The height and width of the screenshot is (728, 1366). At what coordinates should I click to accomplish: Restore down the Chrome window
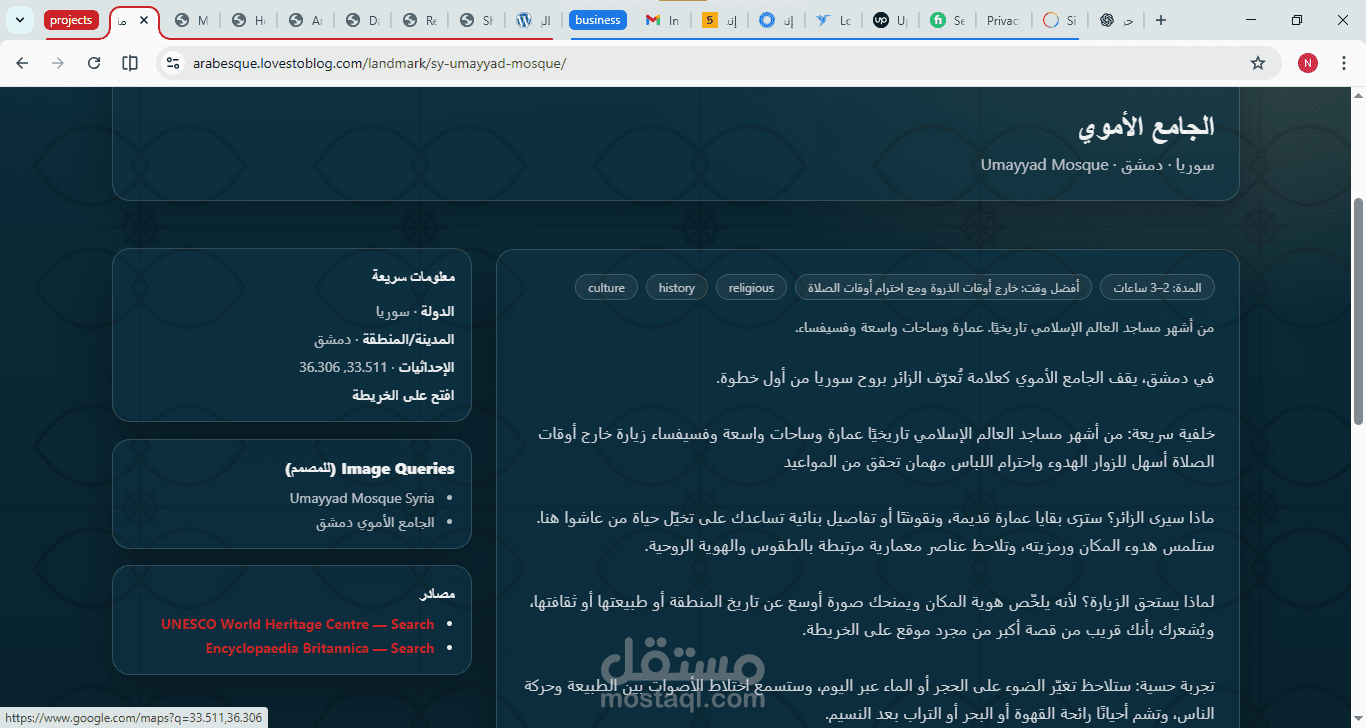coord(1297,20)
